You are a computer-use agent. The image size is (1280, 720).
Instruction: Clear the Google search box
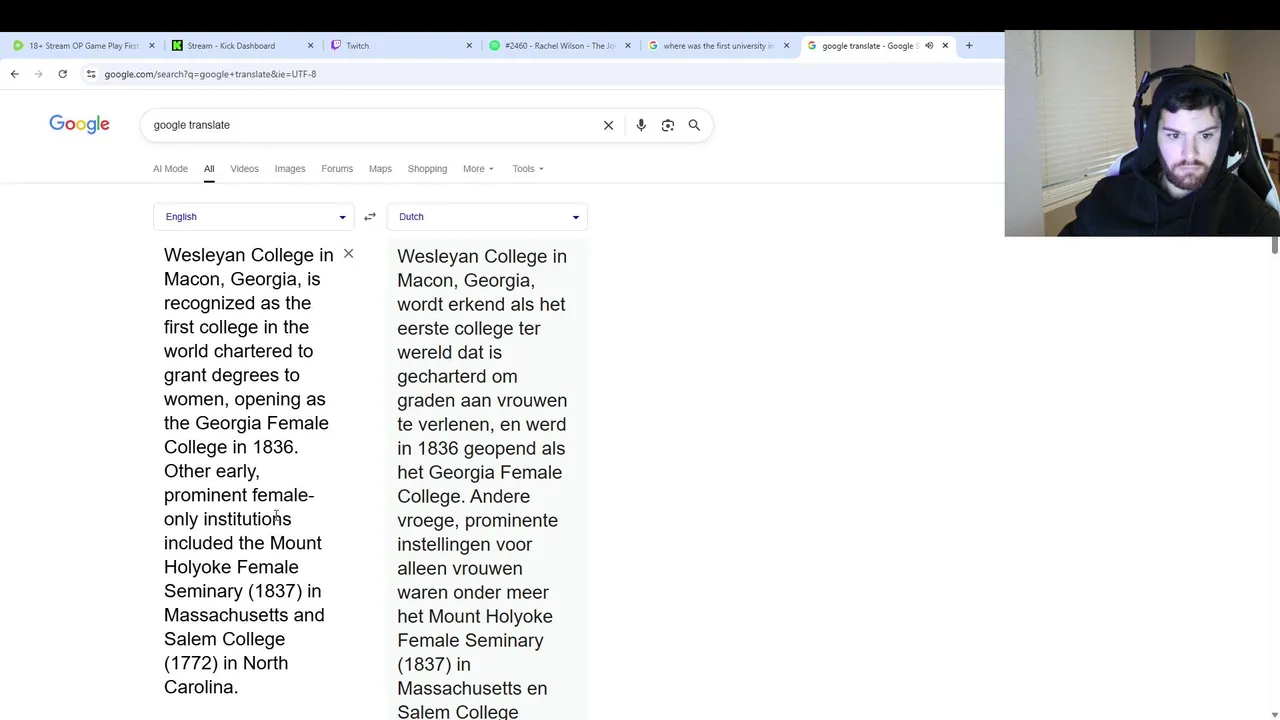pyautogui.click(x=608, y=125)
